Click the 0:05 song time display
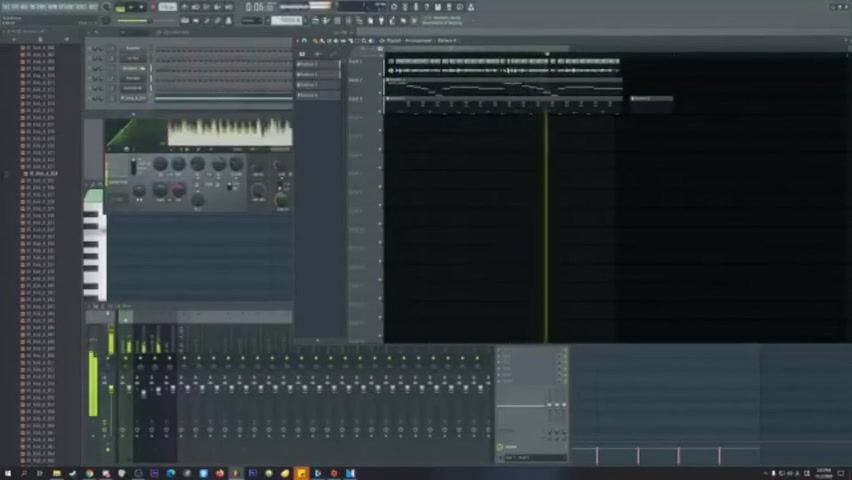852x480 pixels. 254,7
